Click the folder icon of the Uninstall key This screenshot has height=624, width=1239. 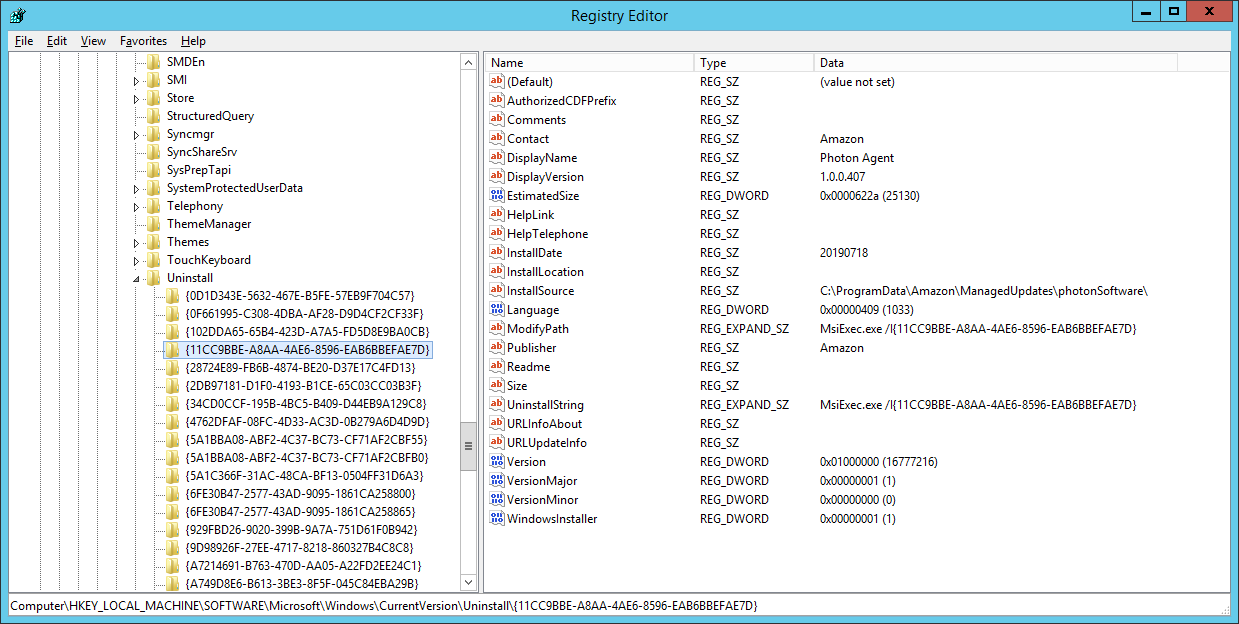click(x=153, y=278)
